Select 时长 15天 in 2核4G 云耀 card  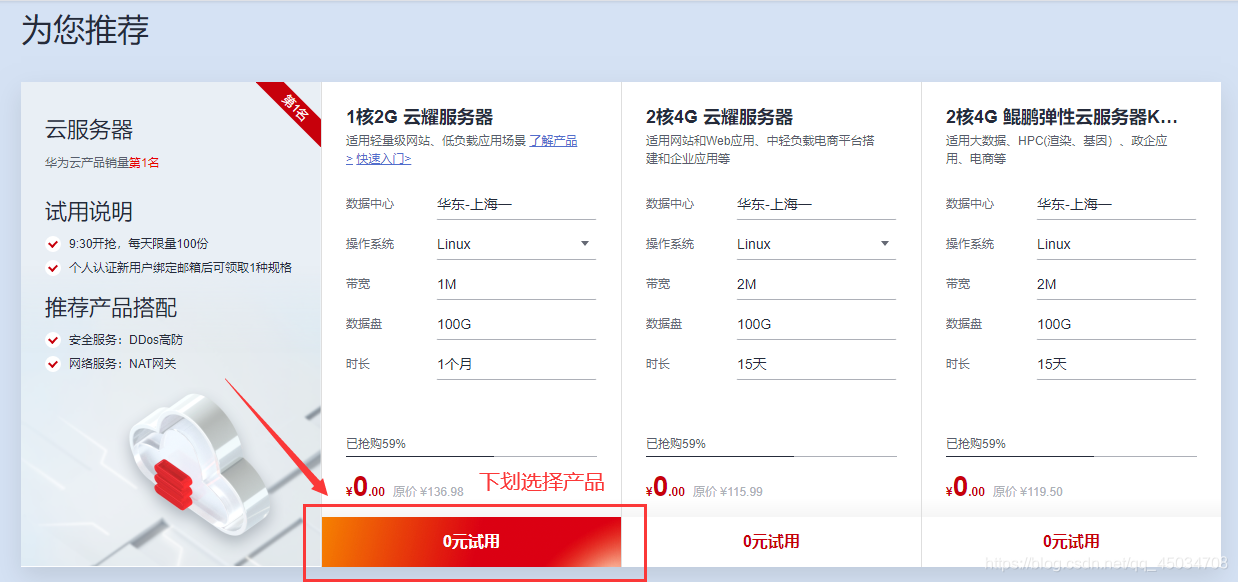(816, 364)
